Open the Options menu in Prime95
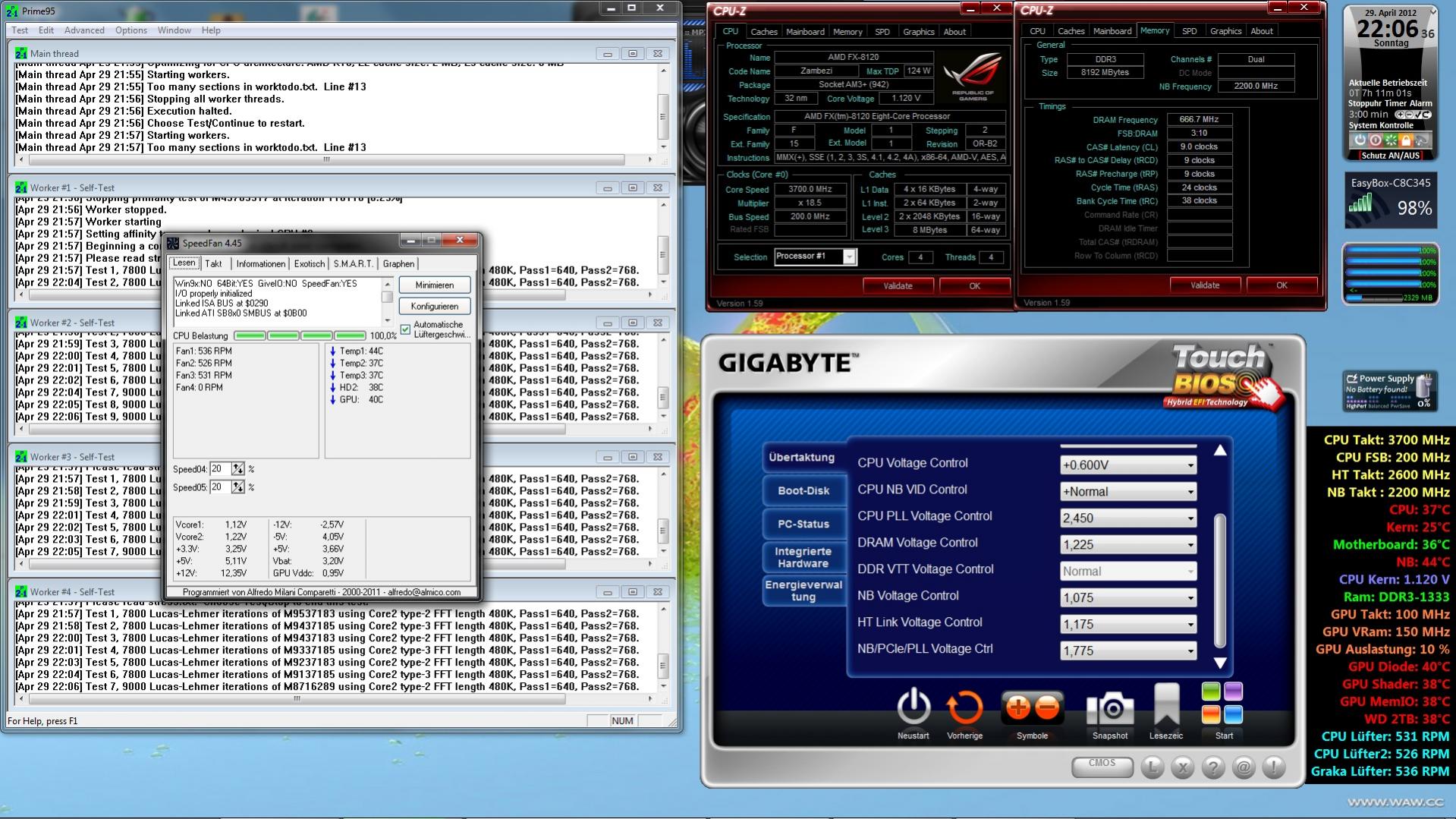Viewport: 1456px width, 819px height. coord(131,30)
